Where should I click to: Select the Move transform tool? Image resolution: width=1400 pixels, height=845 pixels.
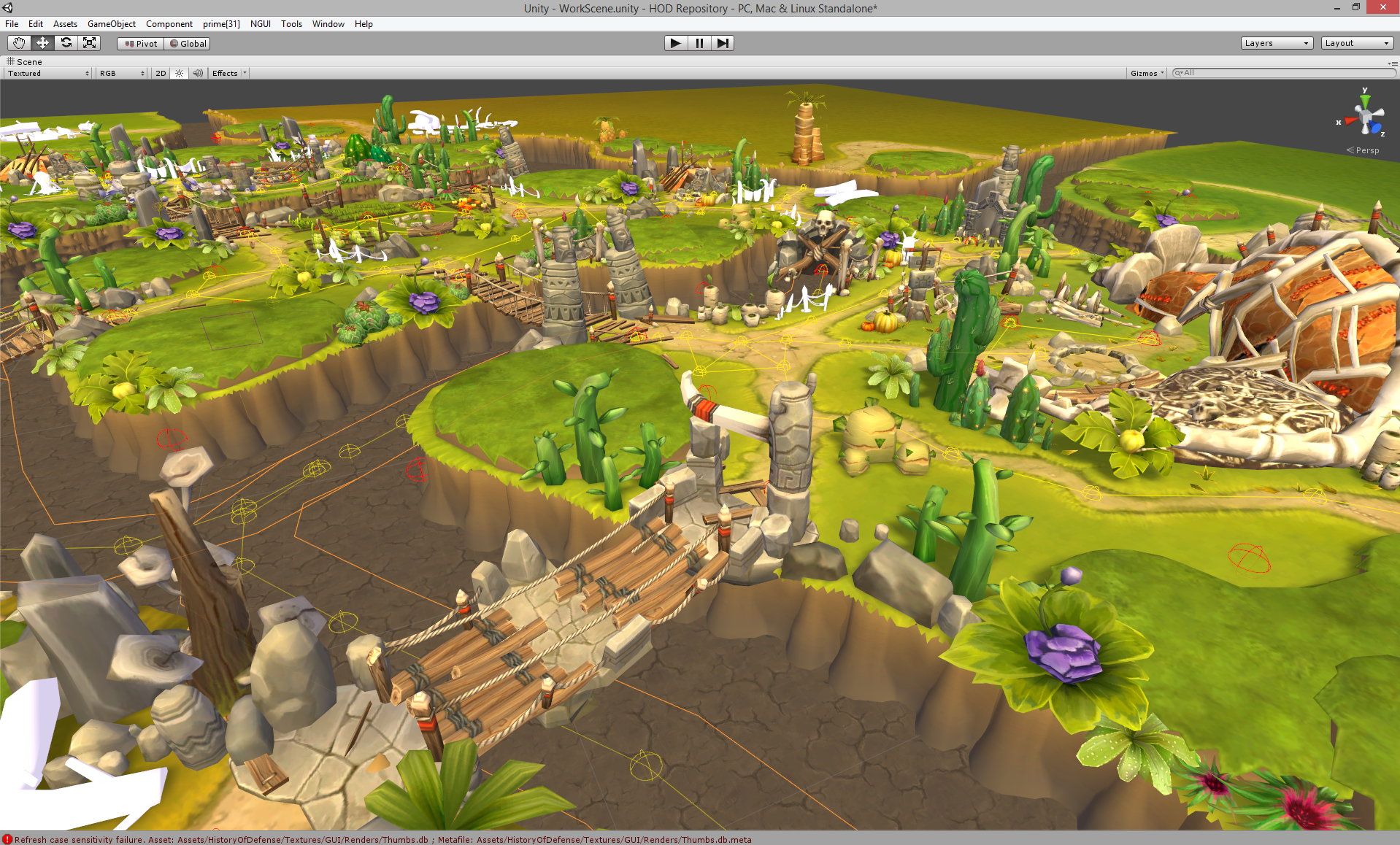(x=43, y=43)
